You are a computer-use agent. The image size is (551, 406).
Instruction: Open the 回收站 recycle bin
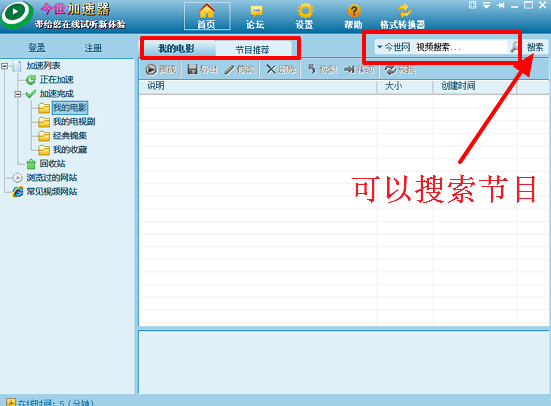click(x=52, y=163)
